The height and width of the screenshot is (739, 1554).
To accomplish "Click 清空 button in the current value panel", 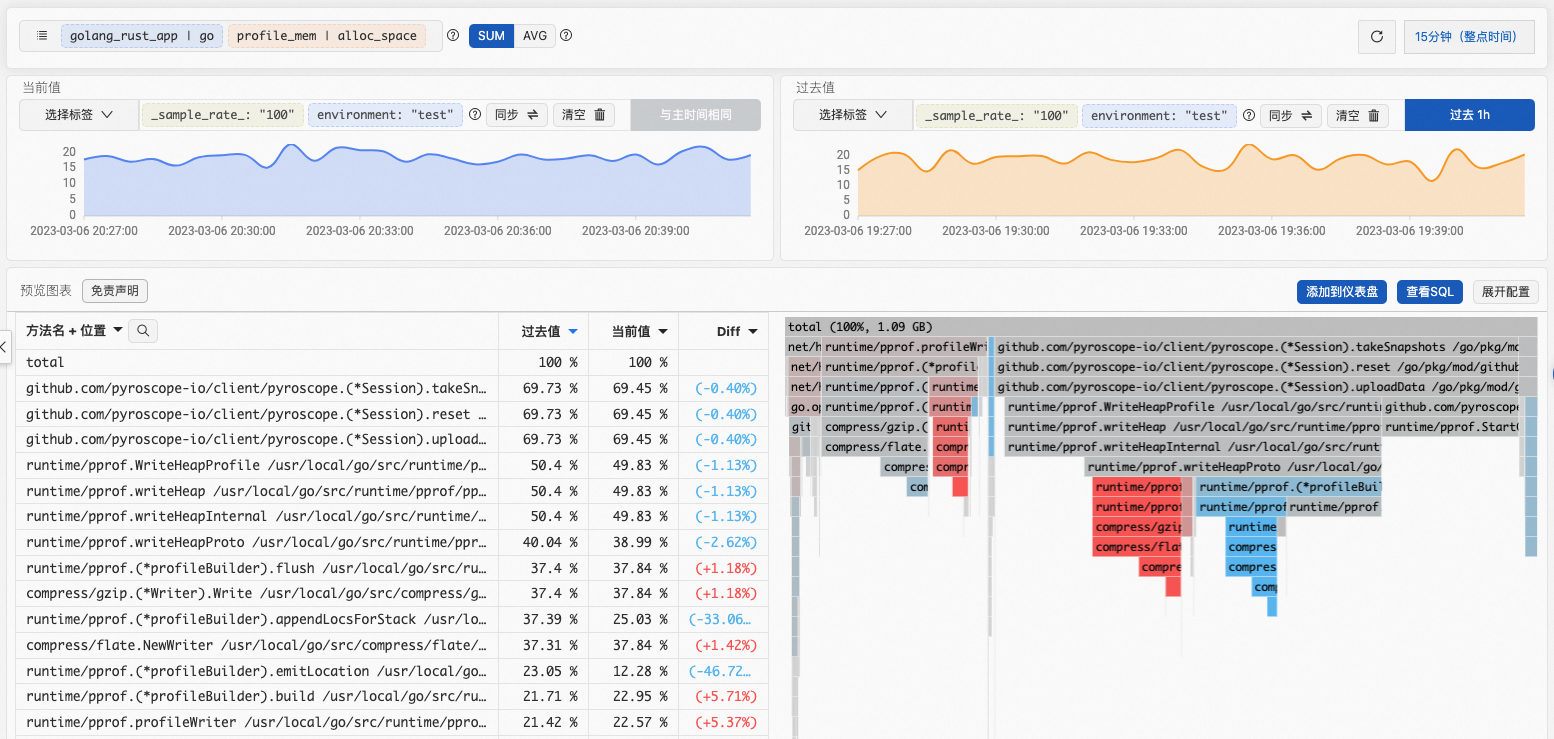I will (x=584, y=115).
